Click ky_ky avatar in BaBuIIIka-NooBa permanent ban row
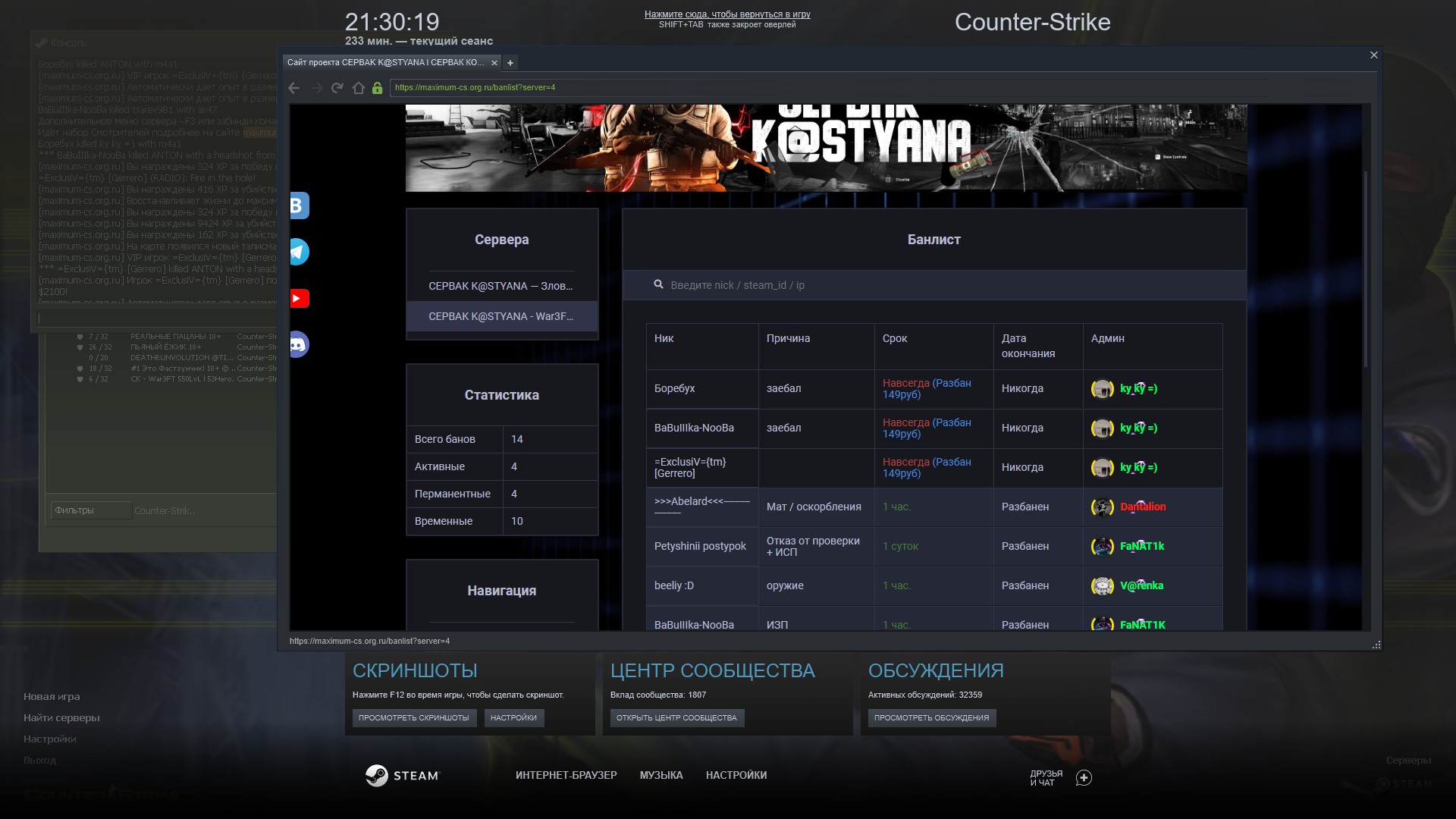Image resolution: width=1456 pixels, height=819 pixels. (x=1102, y=428)
